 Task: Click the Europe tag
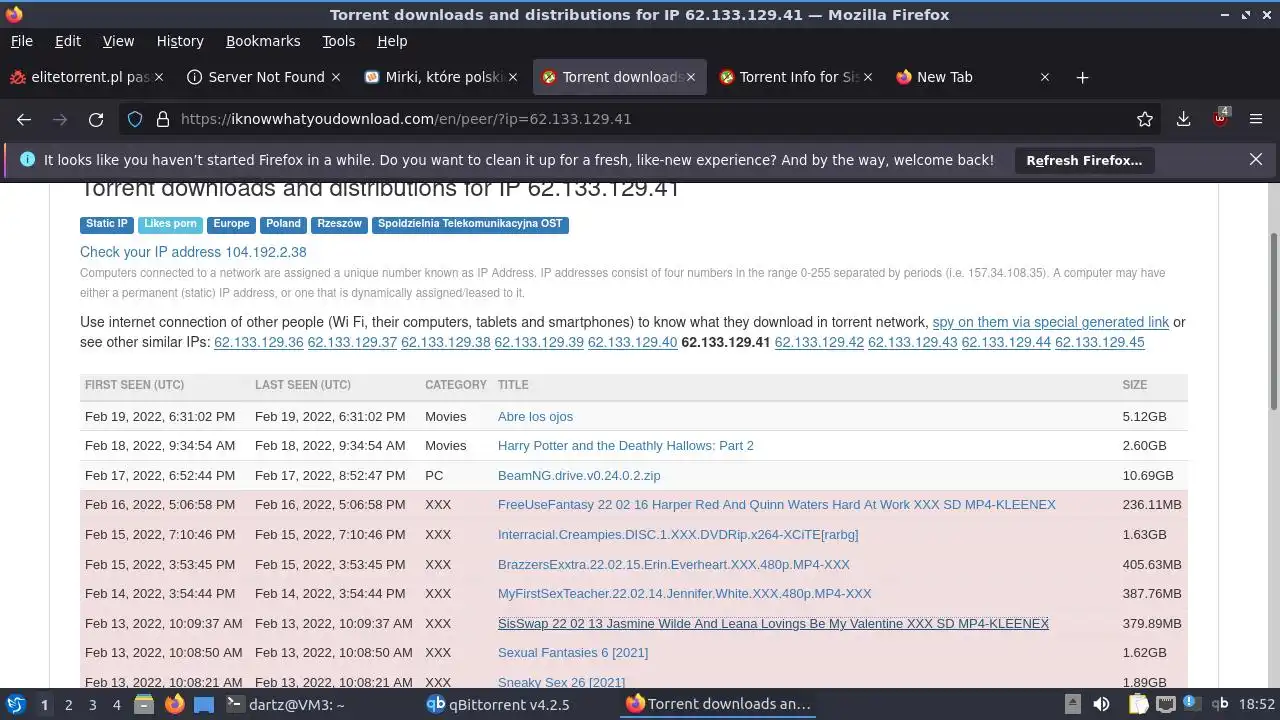click(231, 225)
